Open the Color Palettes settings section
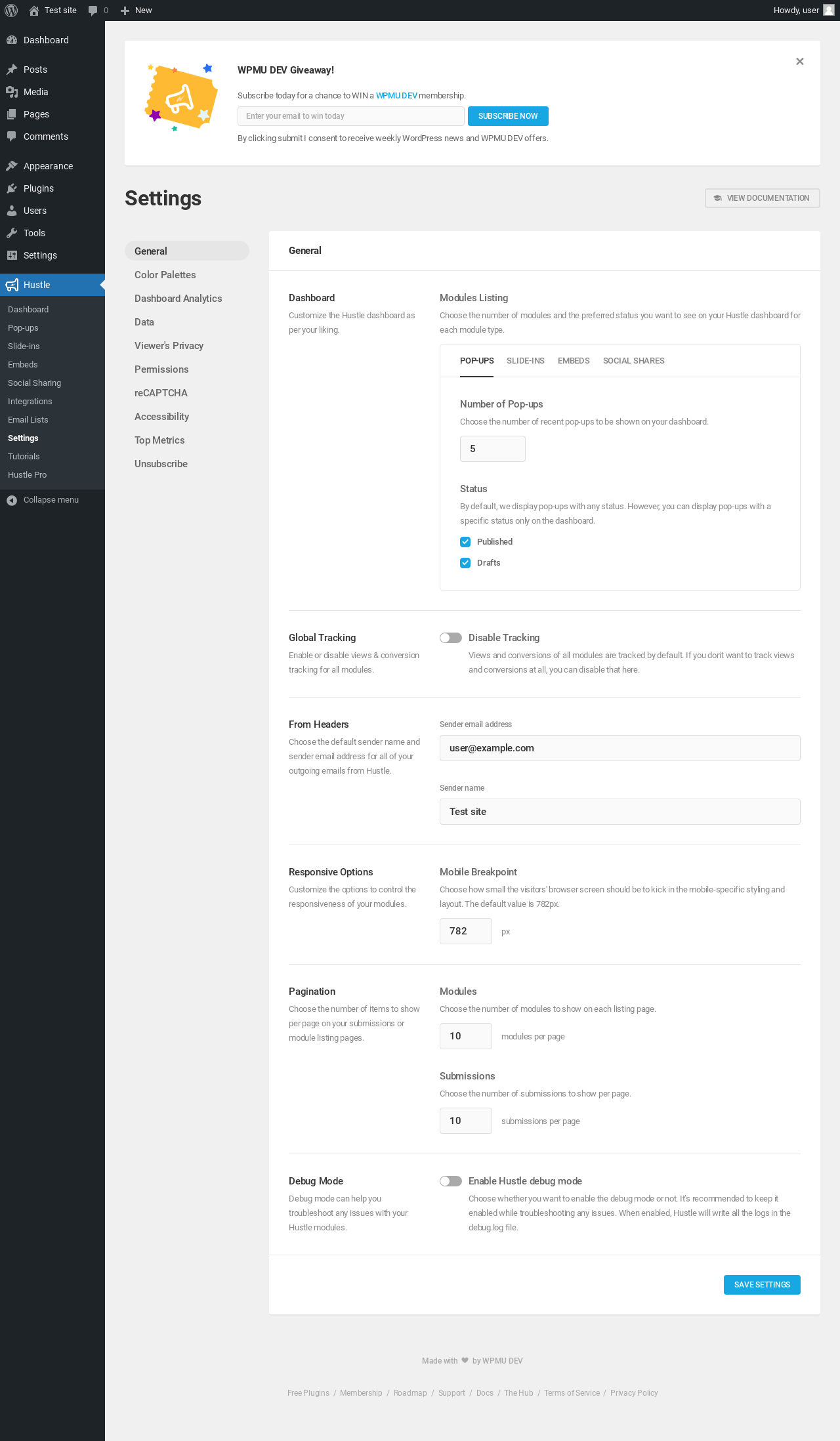The image size is (840, 1441). 165,275
